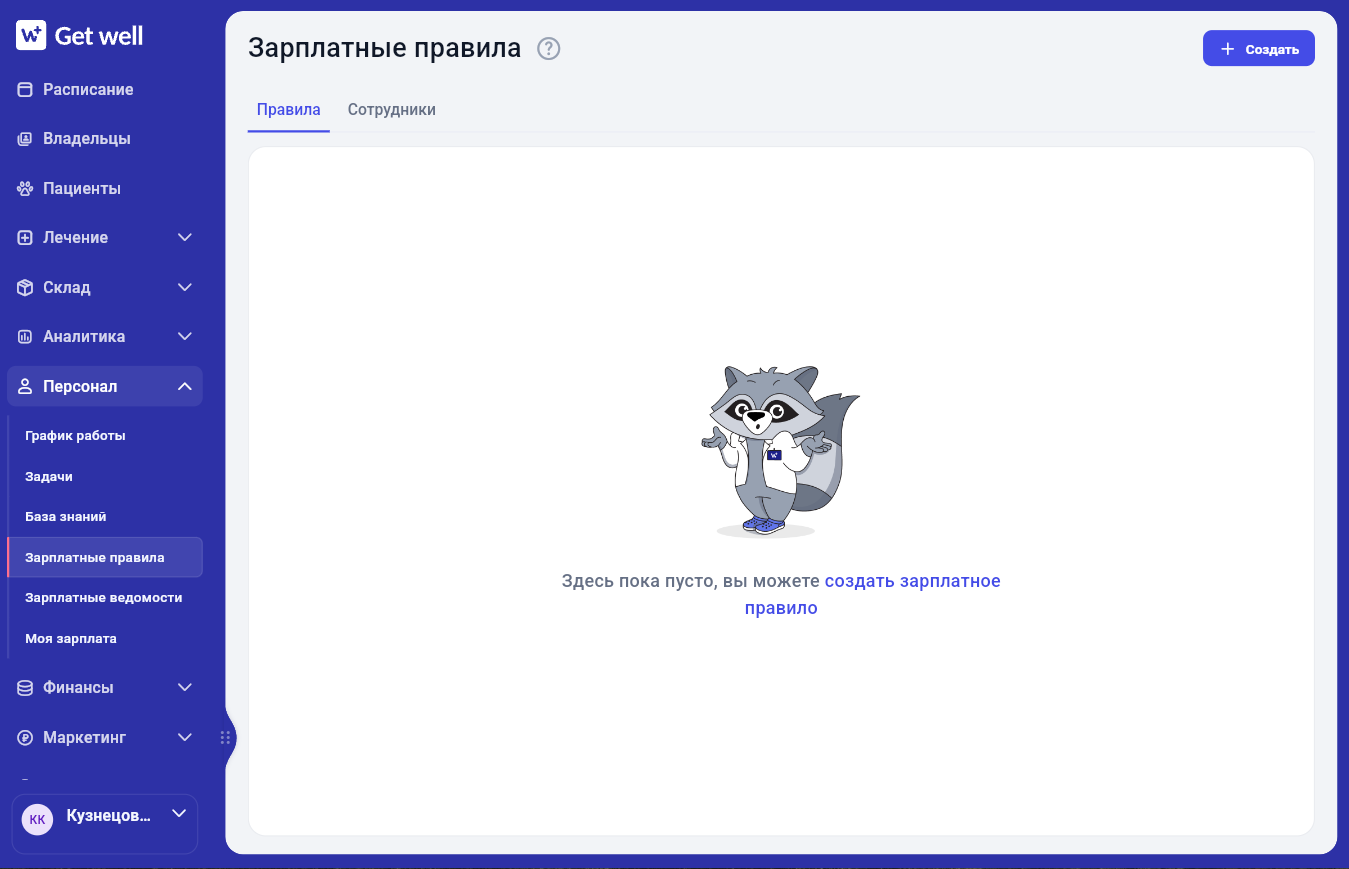The height and width of the screenshot is (869, 1349).
Task: Click the calendar icon beside Расписание
Action: pos(25,90)
